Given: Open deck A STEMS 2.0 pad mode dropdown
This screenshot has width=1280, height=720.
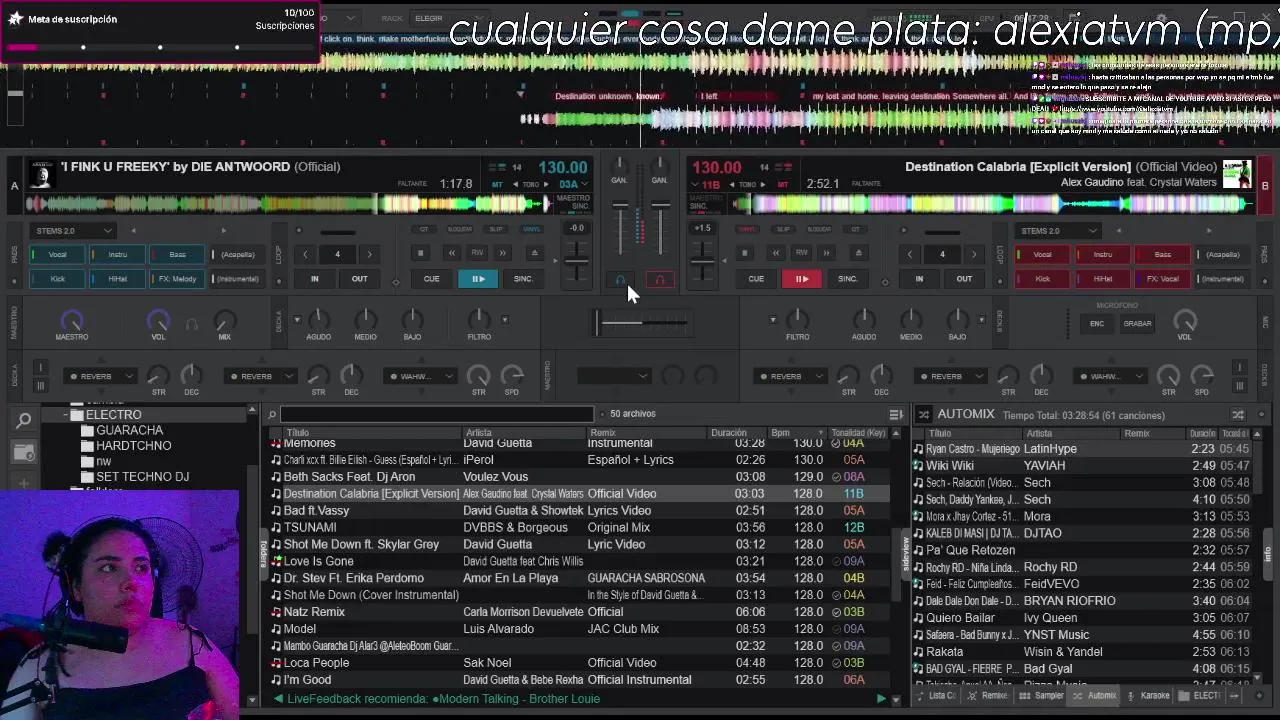Looking at the screenshot, I should pyautogui.click(x=73, y=231).
